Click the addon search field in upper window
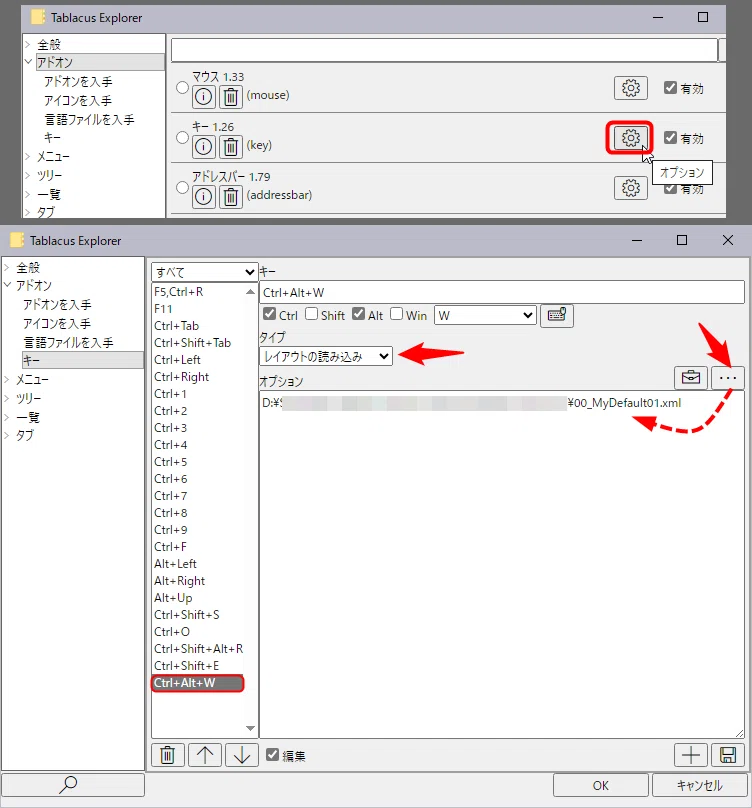 pyautogui.click(x=444, y=50)
